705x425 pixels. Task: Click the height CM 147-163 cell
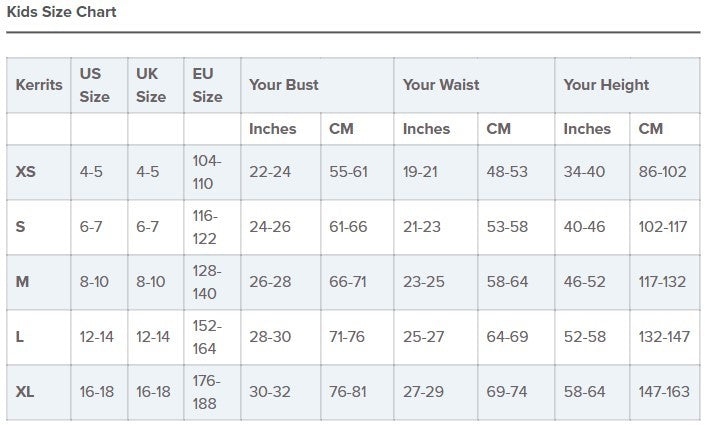pos(663,392)
